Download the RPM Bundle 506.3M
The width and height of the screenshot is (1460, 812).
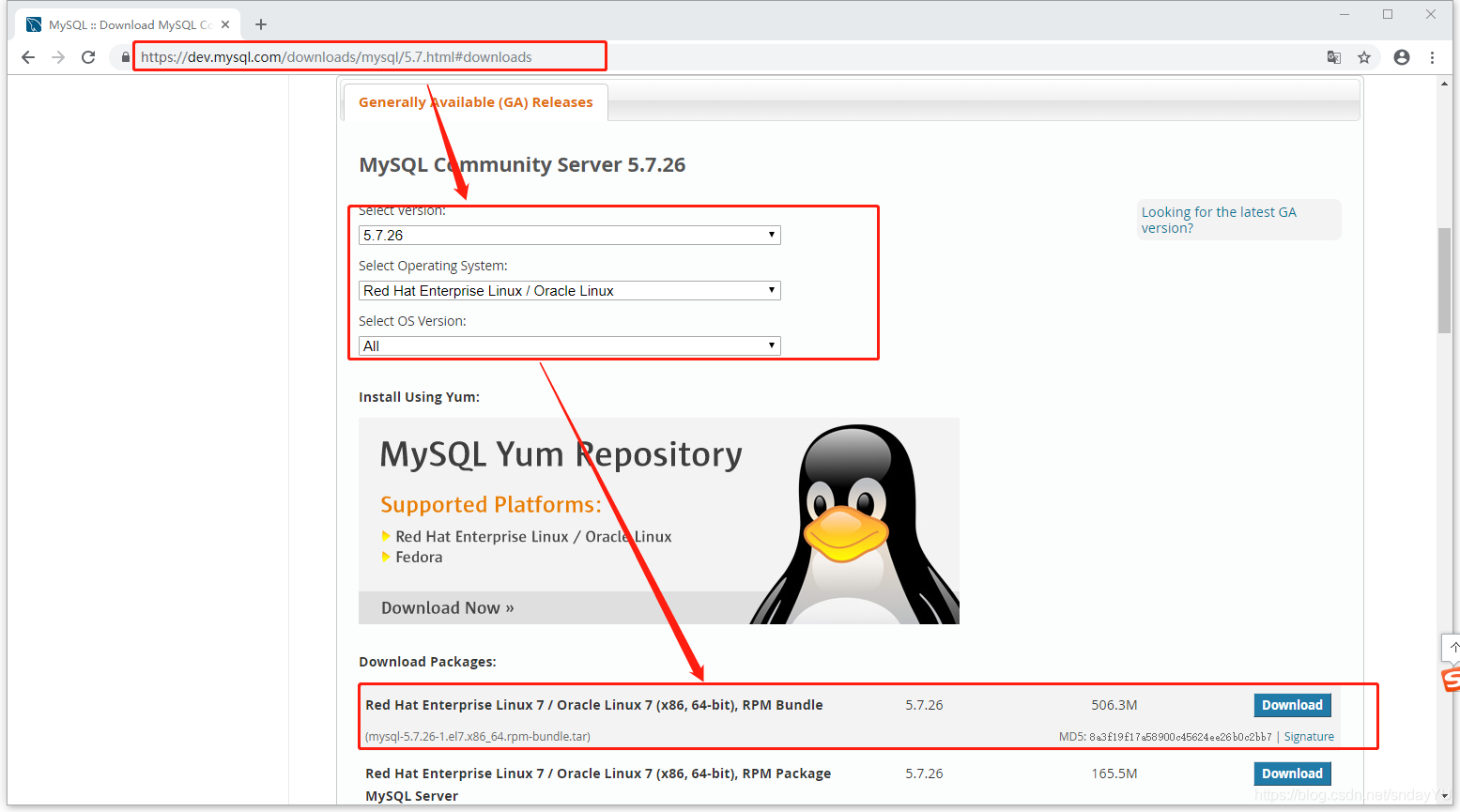tap(1292, 705)
